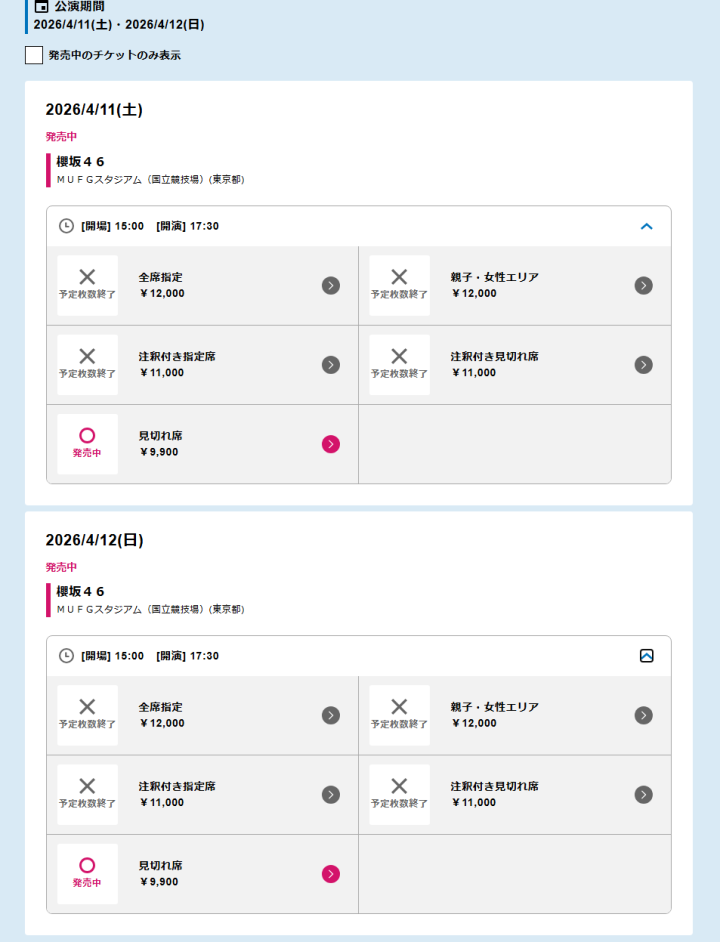This screenshot has width=720, height=942.
Task: Select April 11 見切れ席 ¥9,900 ticket
Action: pos(200,444)
